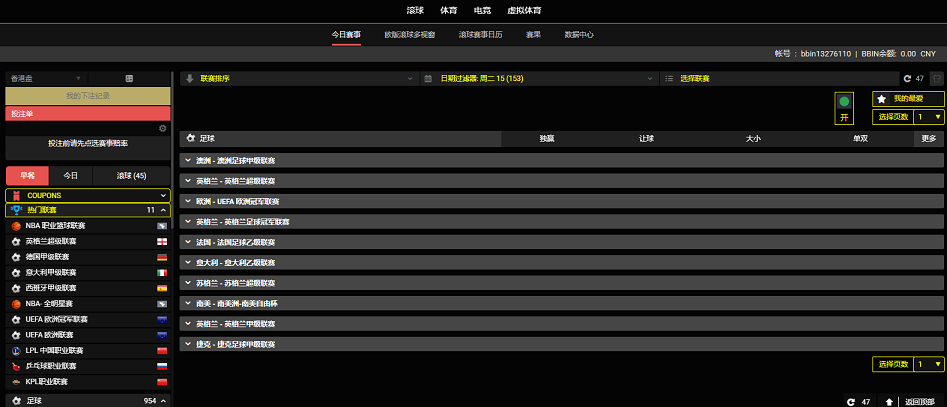Toggle the green 开 switch
947x407 pixels.
844,102
